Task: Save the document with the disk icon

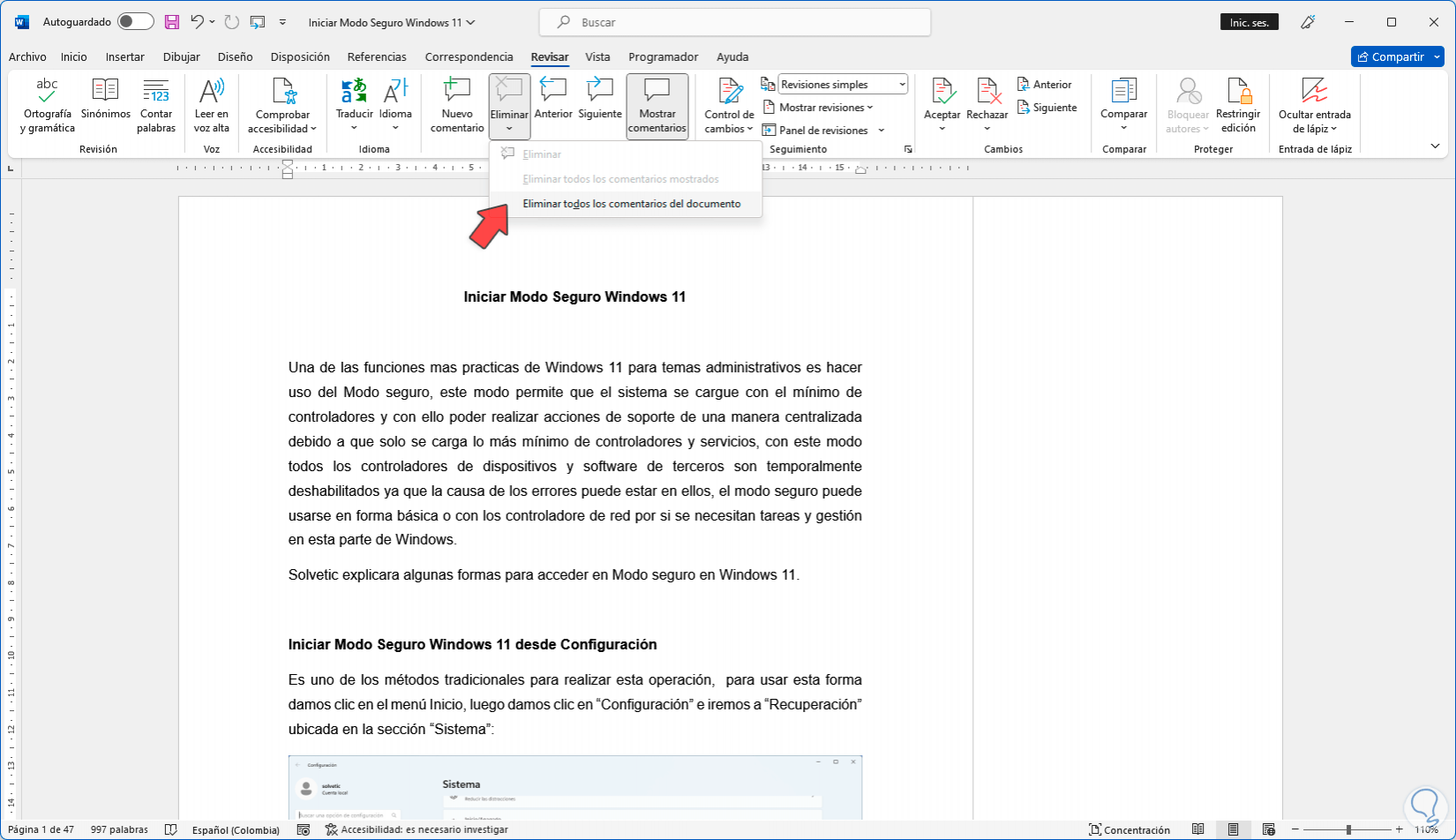Action: tap(172, 22)
